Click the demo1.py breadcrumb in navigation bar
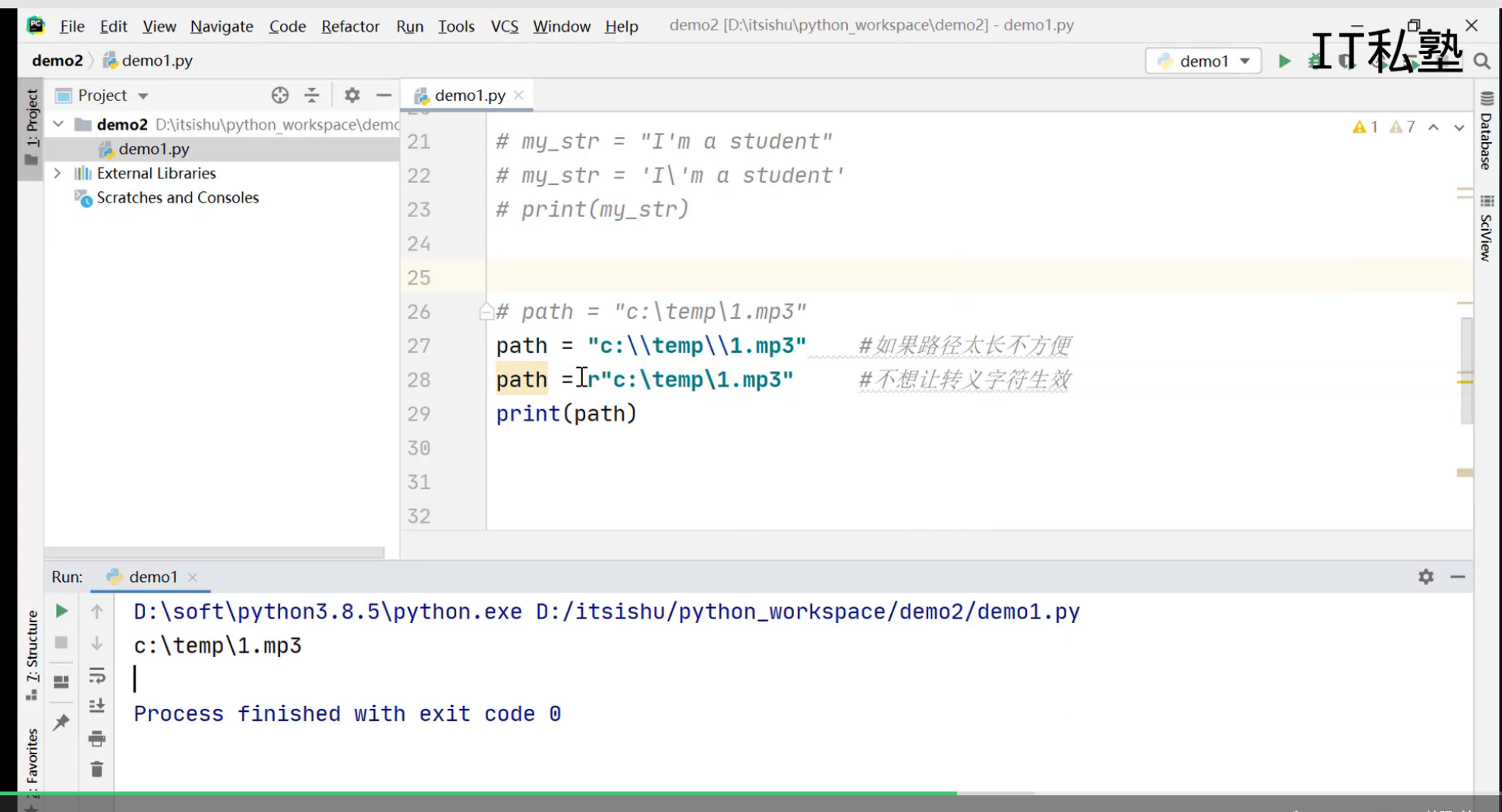The width and height of the screenshot is (1502, 812). [149, 61]
